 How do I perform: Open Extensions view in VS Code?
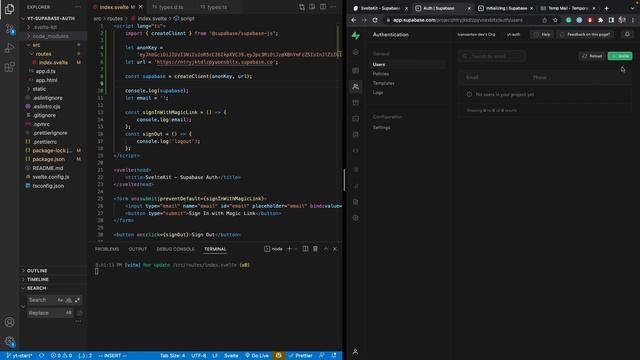tap(9, 67)
